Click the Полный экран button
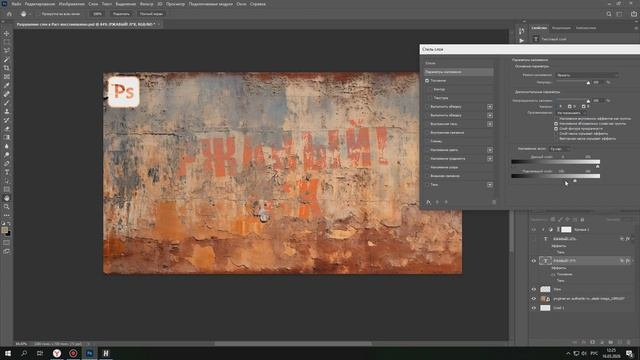 (x=151, y=14)
